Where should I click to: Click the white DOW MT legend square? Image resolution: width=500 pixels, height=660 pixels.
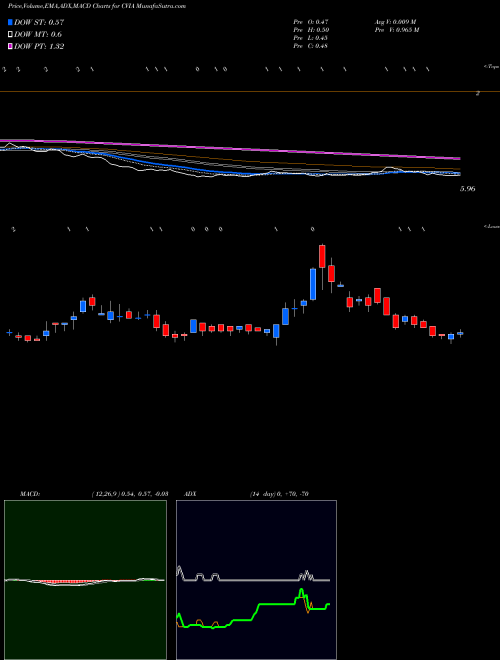click(10, 35)
